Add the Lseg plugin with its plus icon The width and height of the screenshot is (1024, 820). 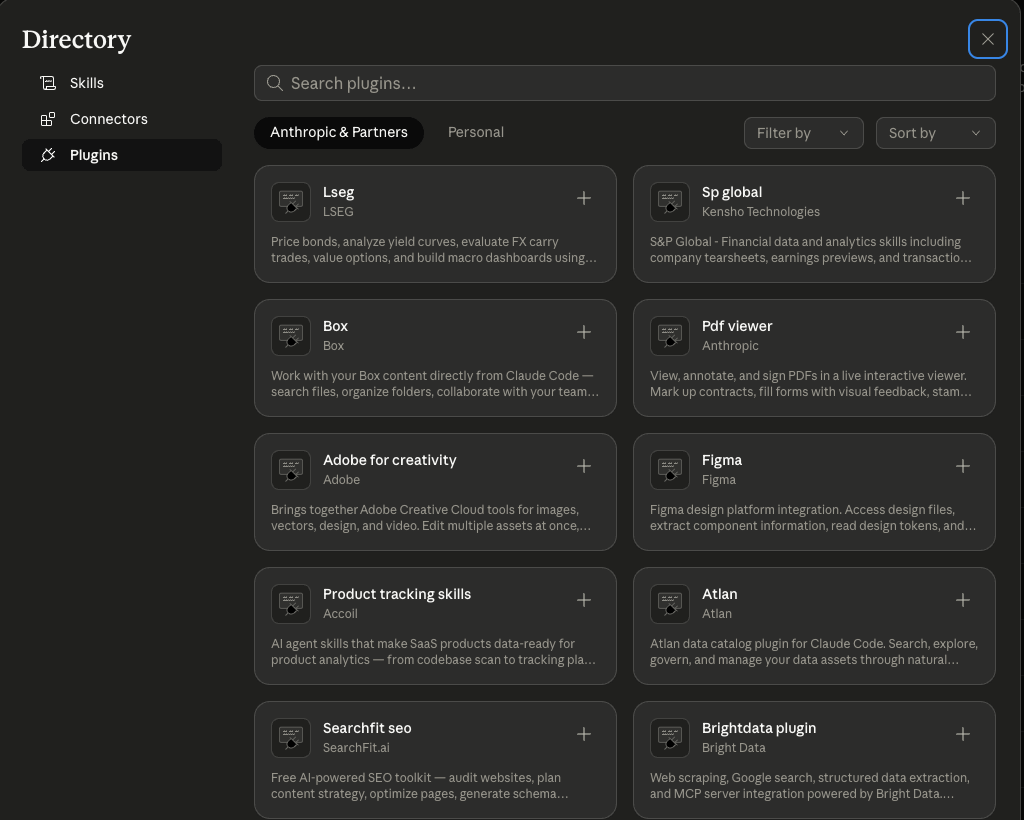click(584, 198)
